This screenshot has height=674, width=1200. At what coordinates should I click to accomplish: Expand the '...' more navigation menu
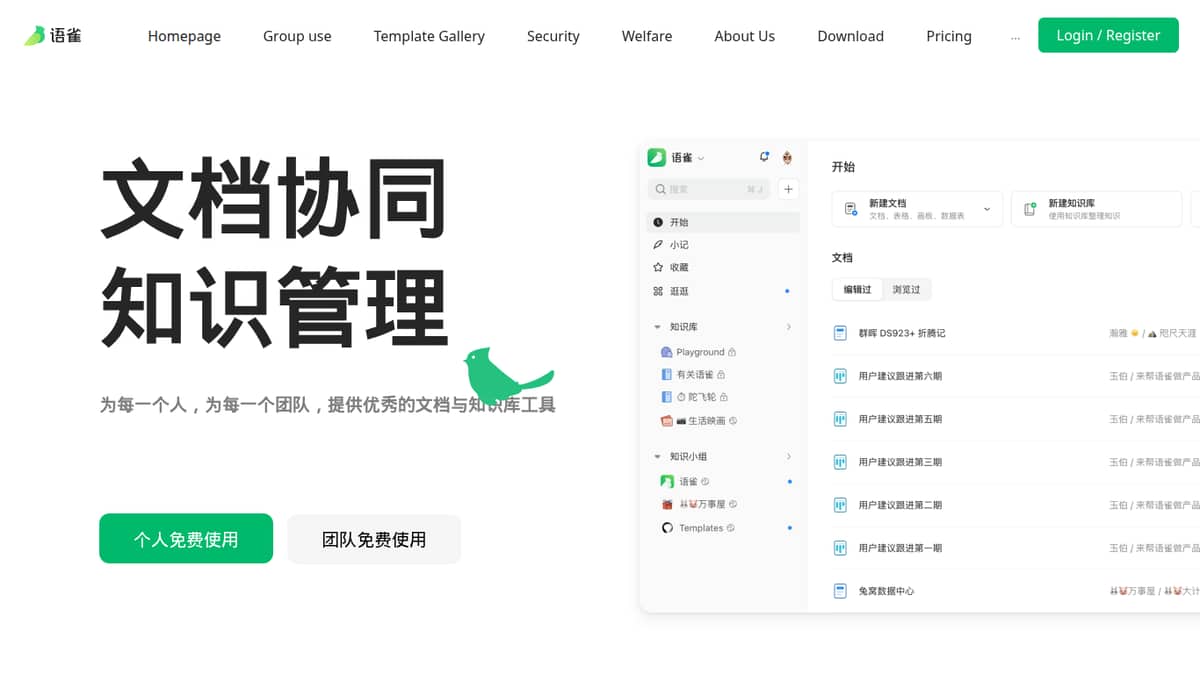(x=1015, y=37)
